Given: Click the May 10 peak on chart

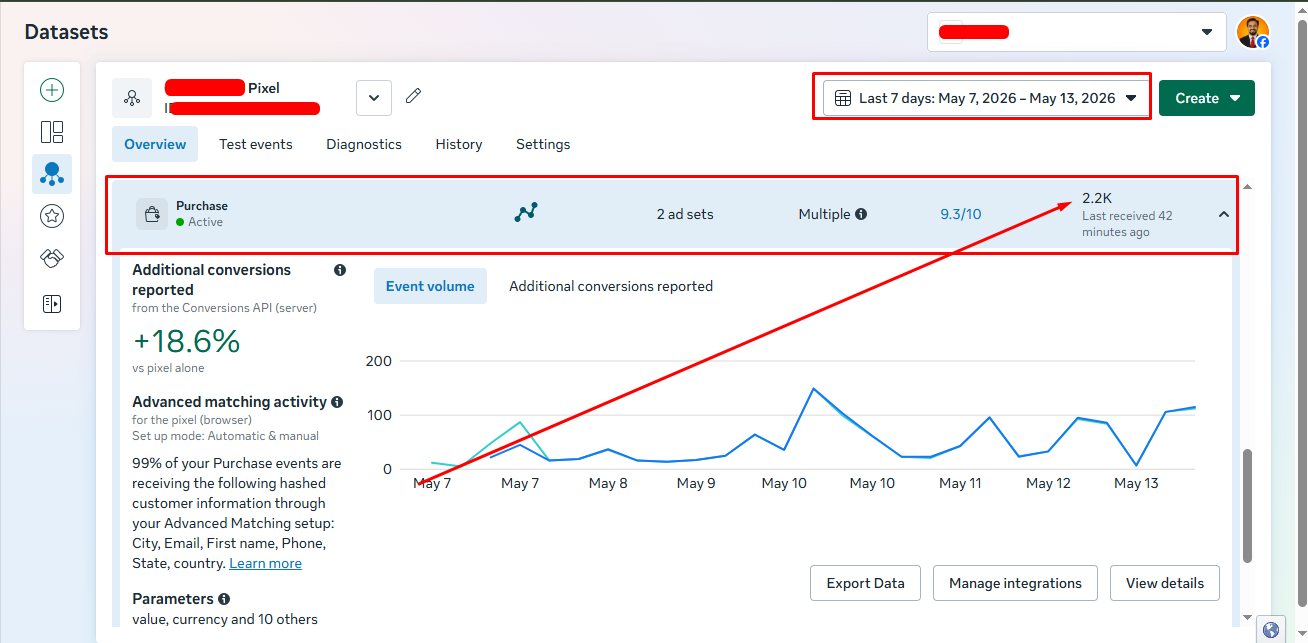Looking at the screenshot, I should [x=813, y=388].
